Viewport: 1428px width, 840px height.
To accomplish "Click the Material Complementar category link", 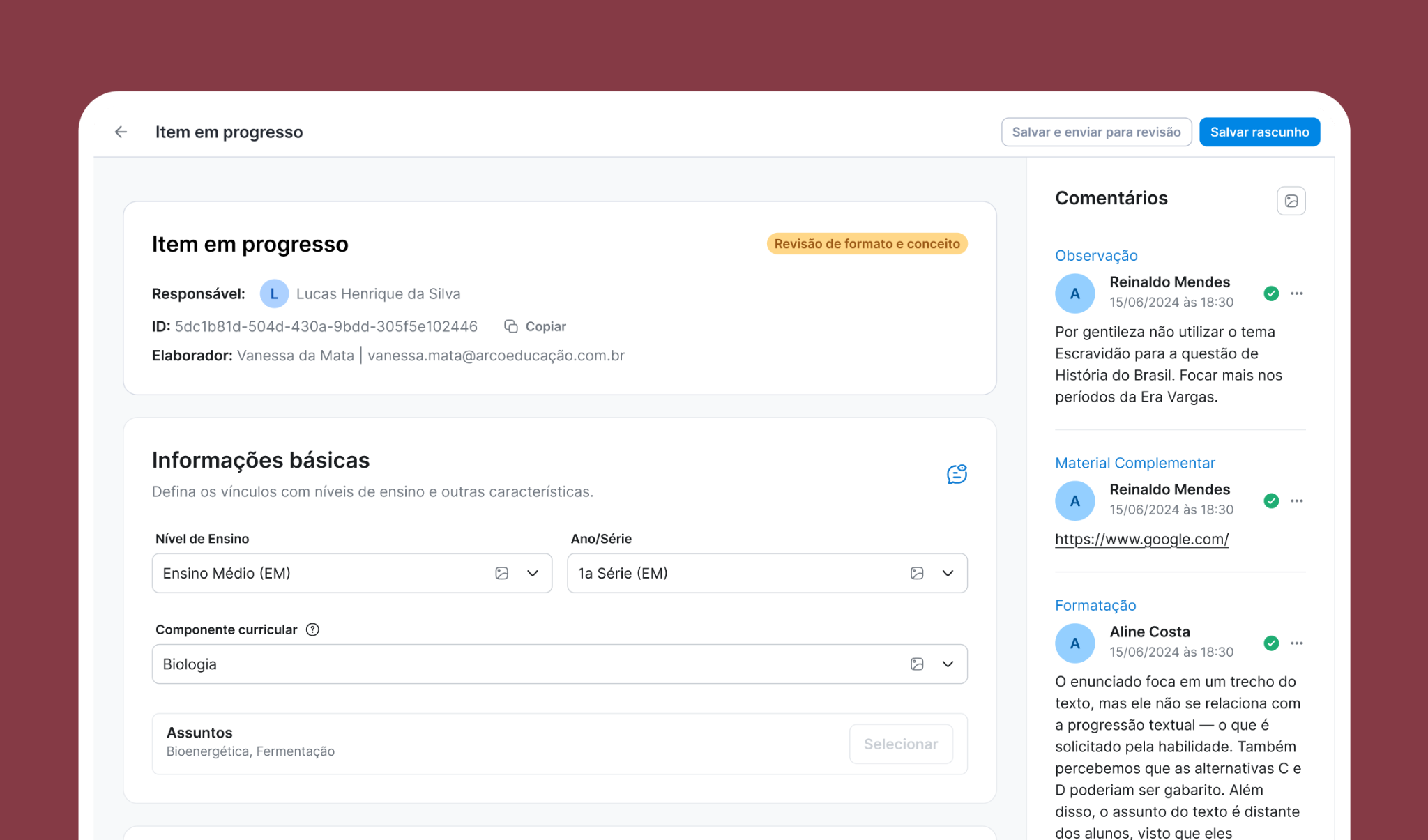I will click(1134, 463).
